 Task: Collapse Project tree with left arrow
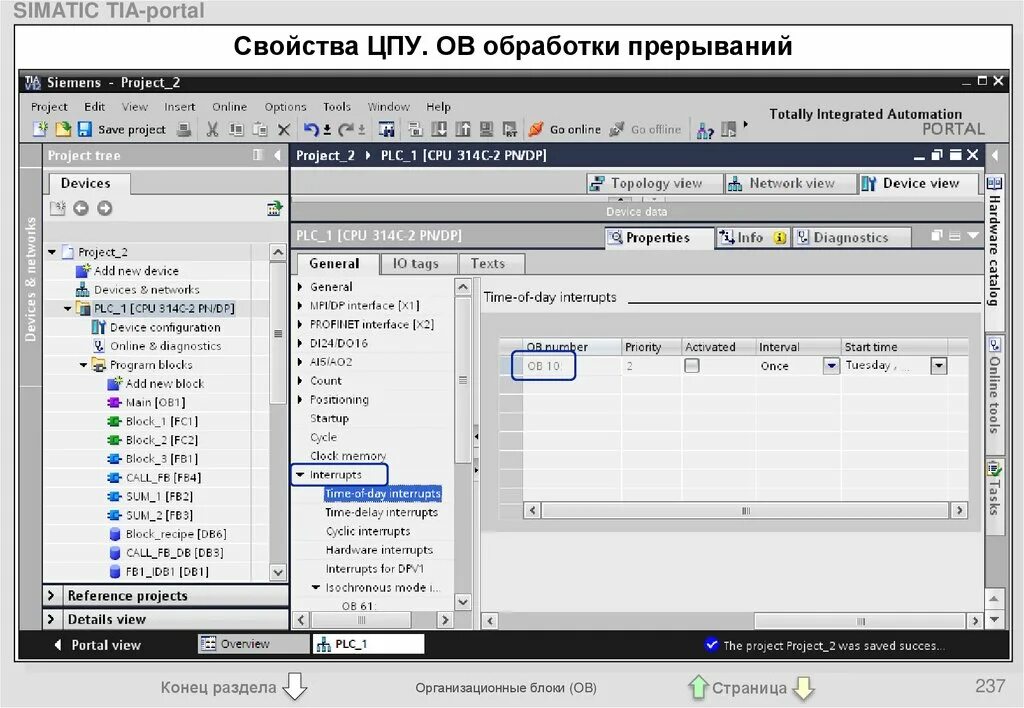(x=278, y=155)
